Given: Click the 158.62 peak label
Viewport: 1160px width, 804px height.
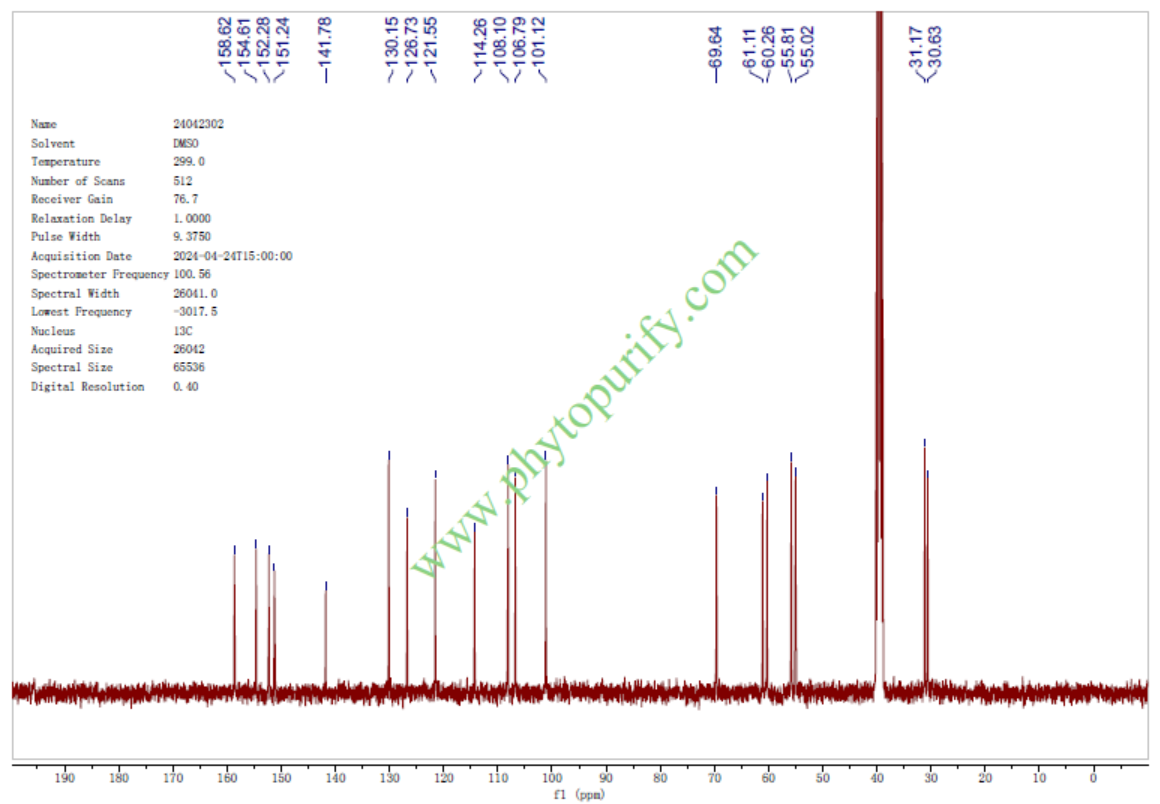Looking at the screenshot, I should (x=228, y=40).
